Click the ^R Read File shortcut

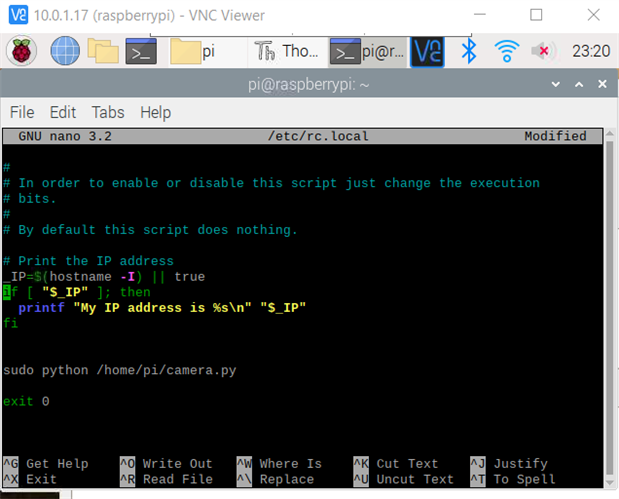(166, 479)
